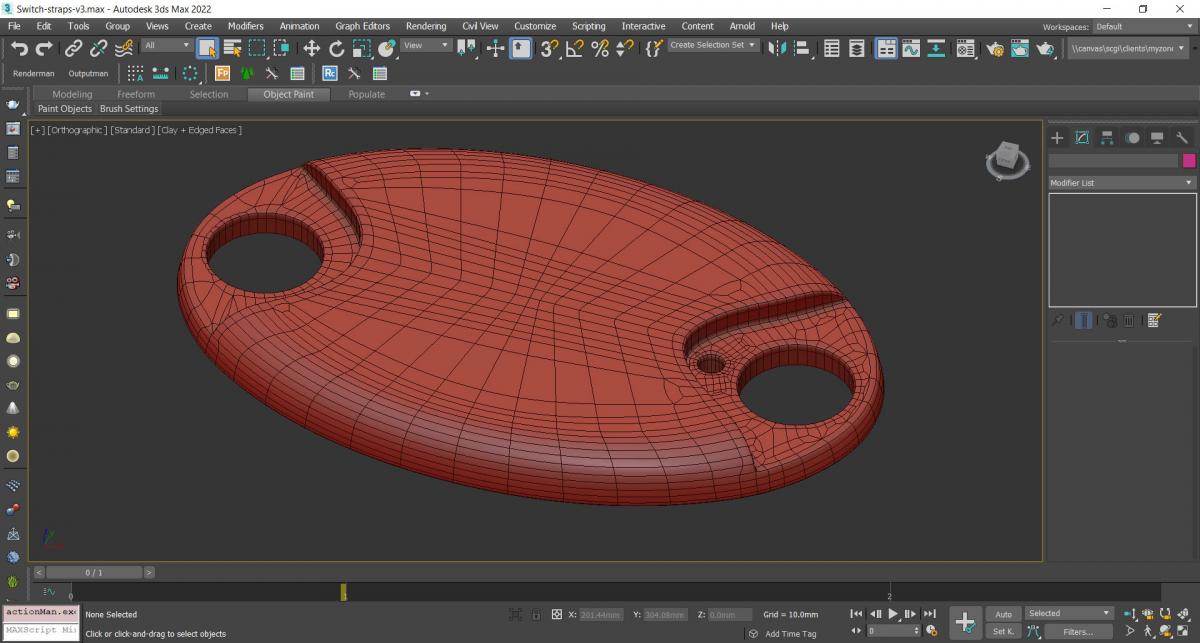Click the Undo arrow icon
This screenshot has height=643, width=1200.
tap(19, 48)
